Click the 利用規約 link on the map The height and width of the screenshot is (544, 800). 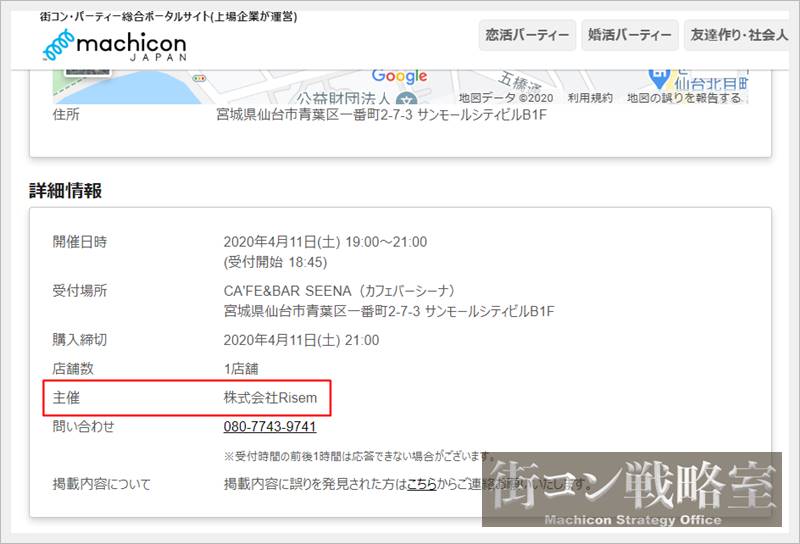coord(590,97)
